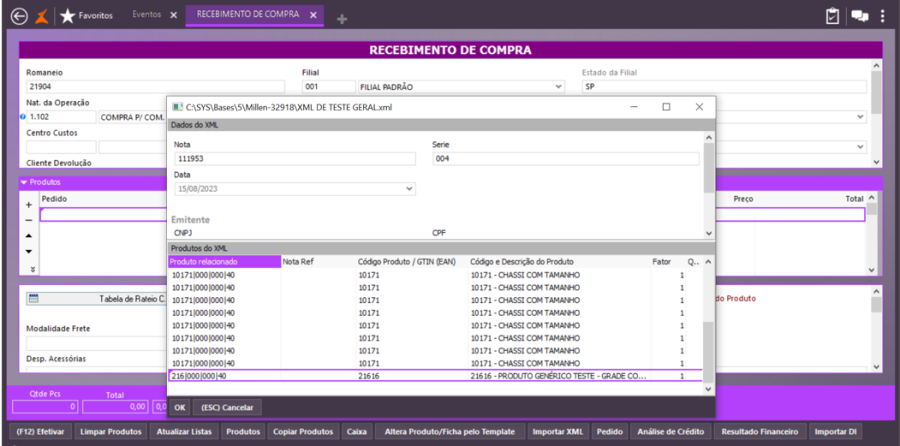
Task: Open the Data dropdown in XML dialog
Action: pyautogui.click(x=409, y=188)
